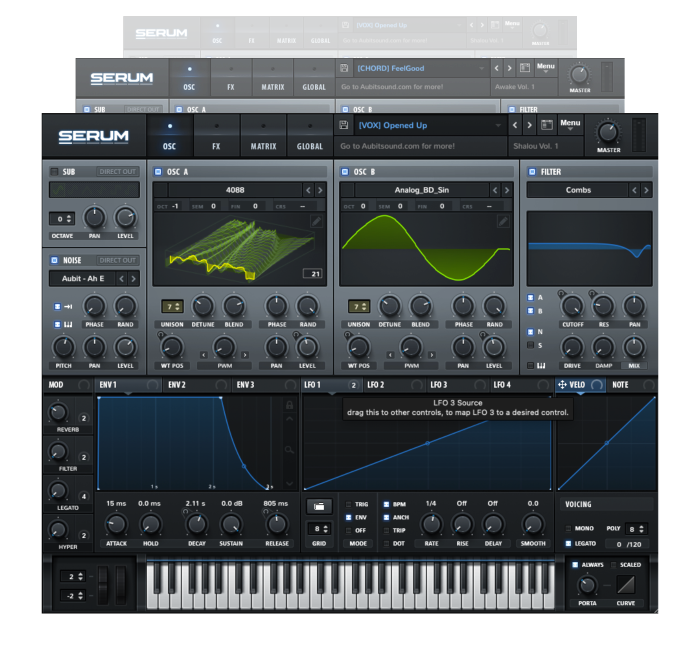Edit OSC A wavetable with pencil icon
Image resolution: width=700 pixels, height=650 pixels.
(316, 221)
